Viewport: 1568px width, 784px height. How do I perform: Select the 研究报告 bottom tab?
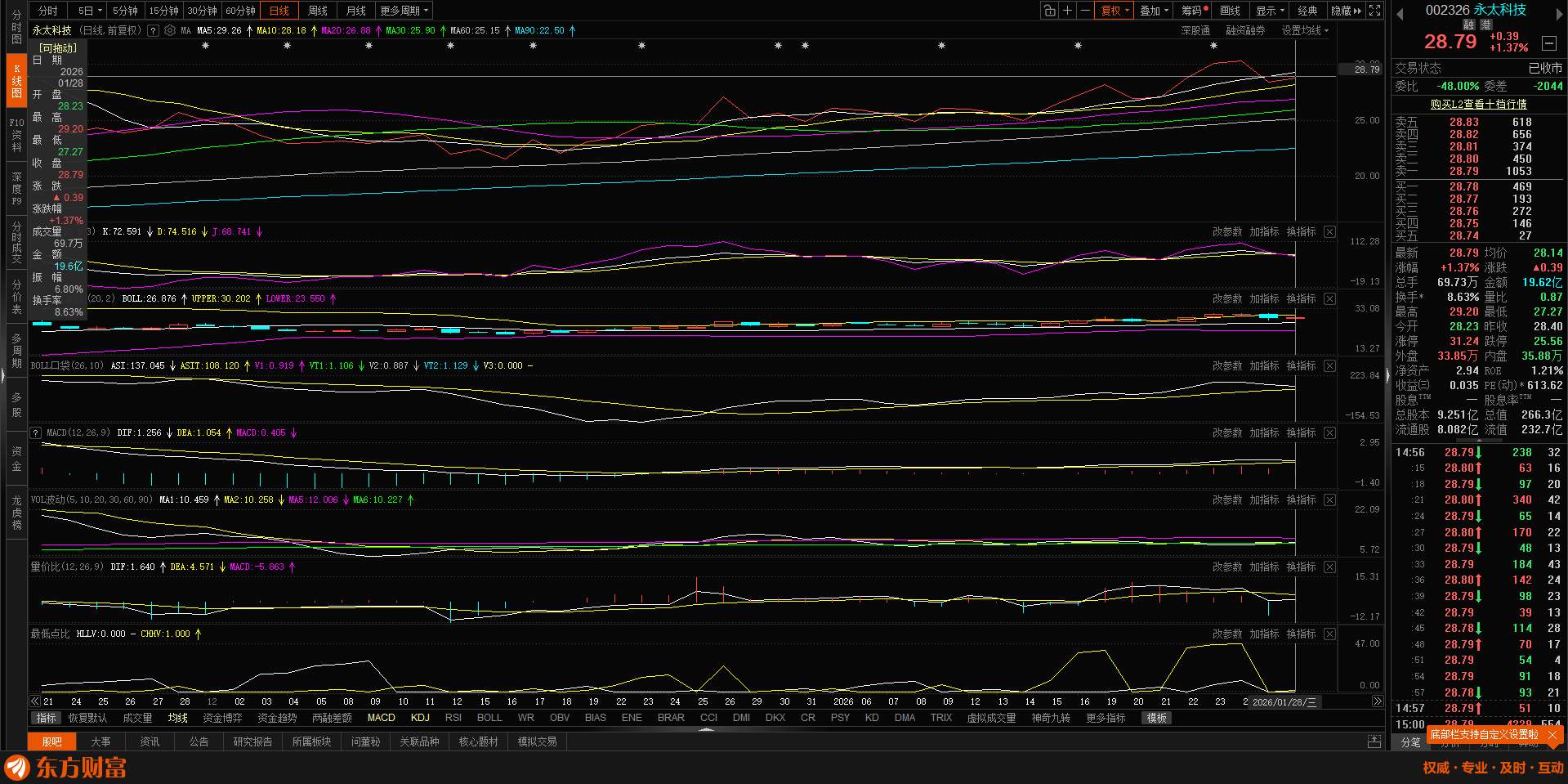252,741
